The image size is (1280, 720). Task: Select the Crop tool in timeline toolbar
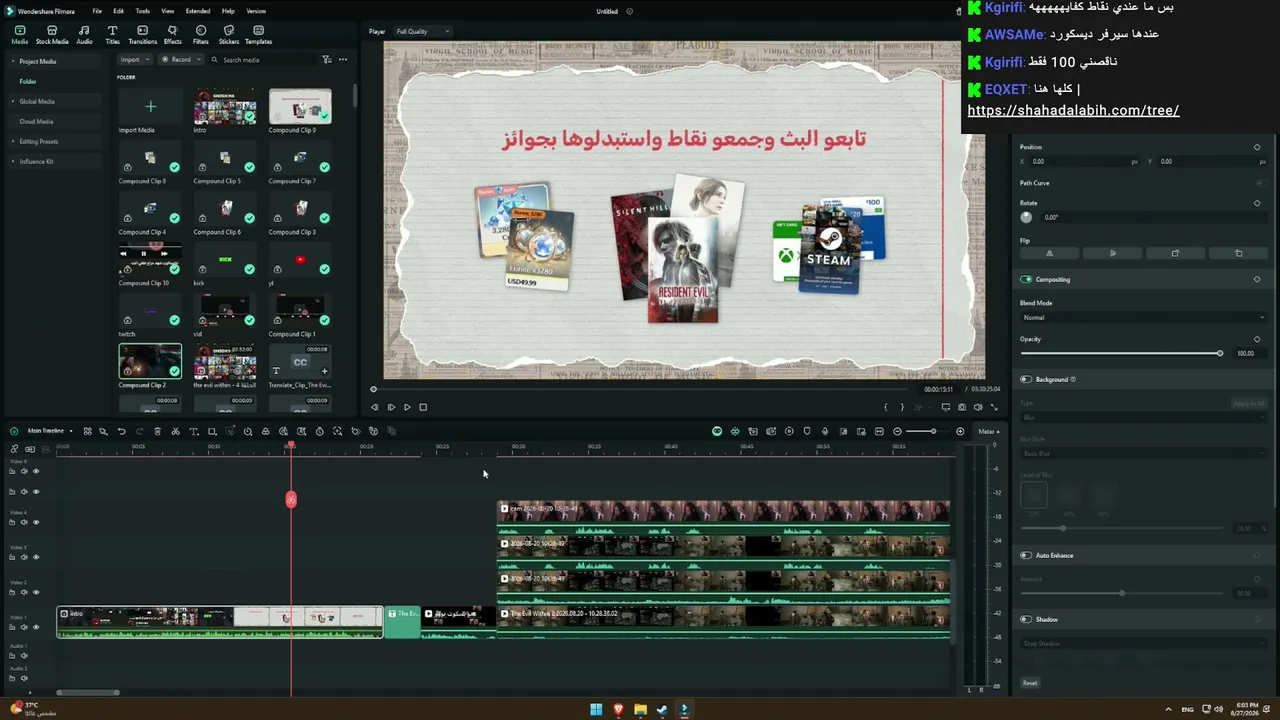pos(212,431)
